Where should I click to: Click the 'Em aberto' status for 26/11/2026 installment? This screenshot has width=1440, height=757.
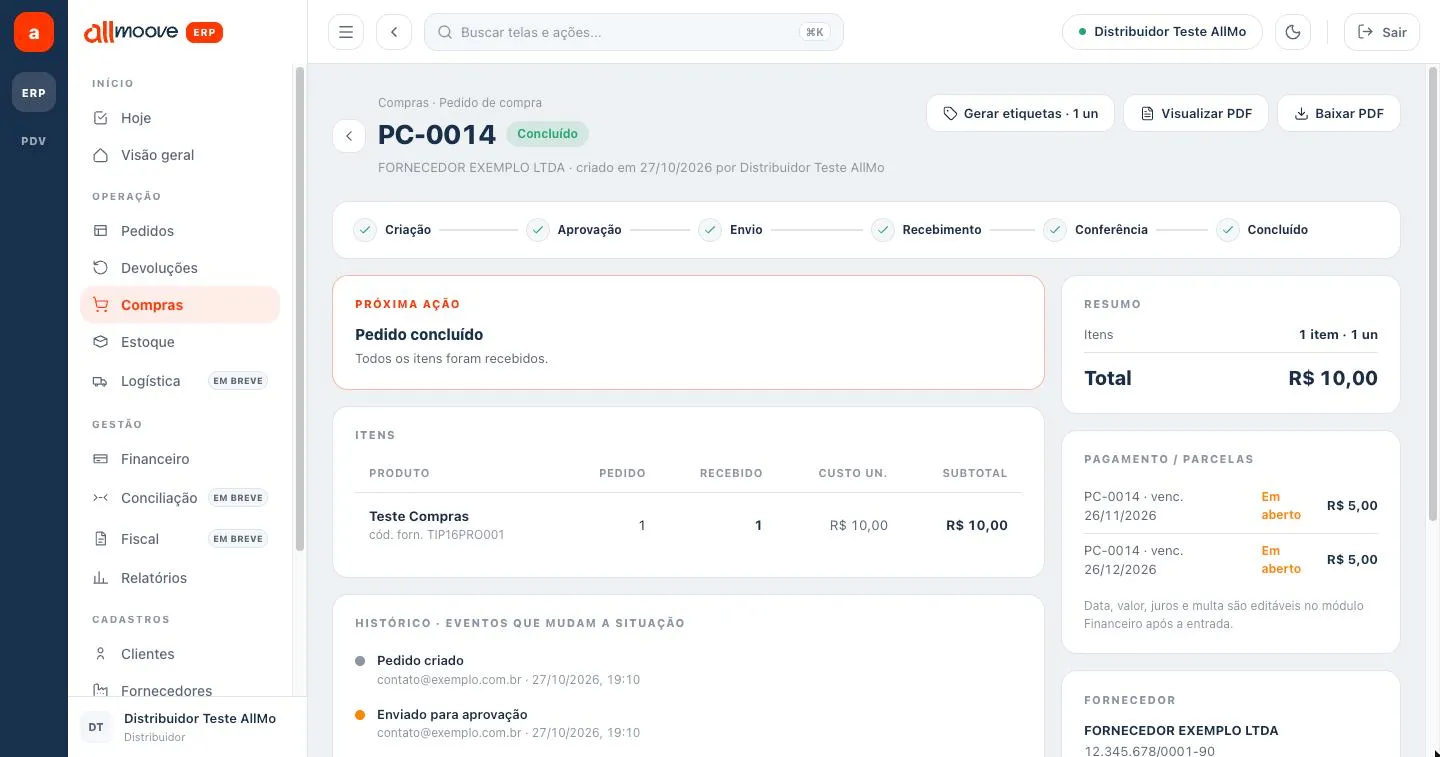click(x=1281, y=506)
